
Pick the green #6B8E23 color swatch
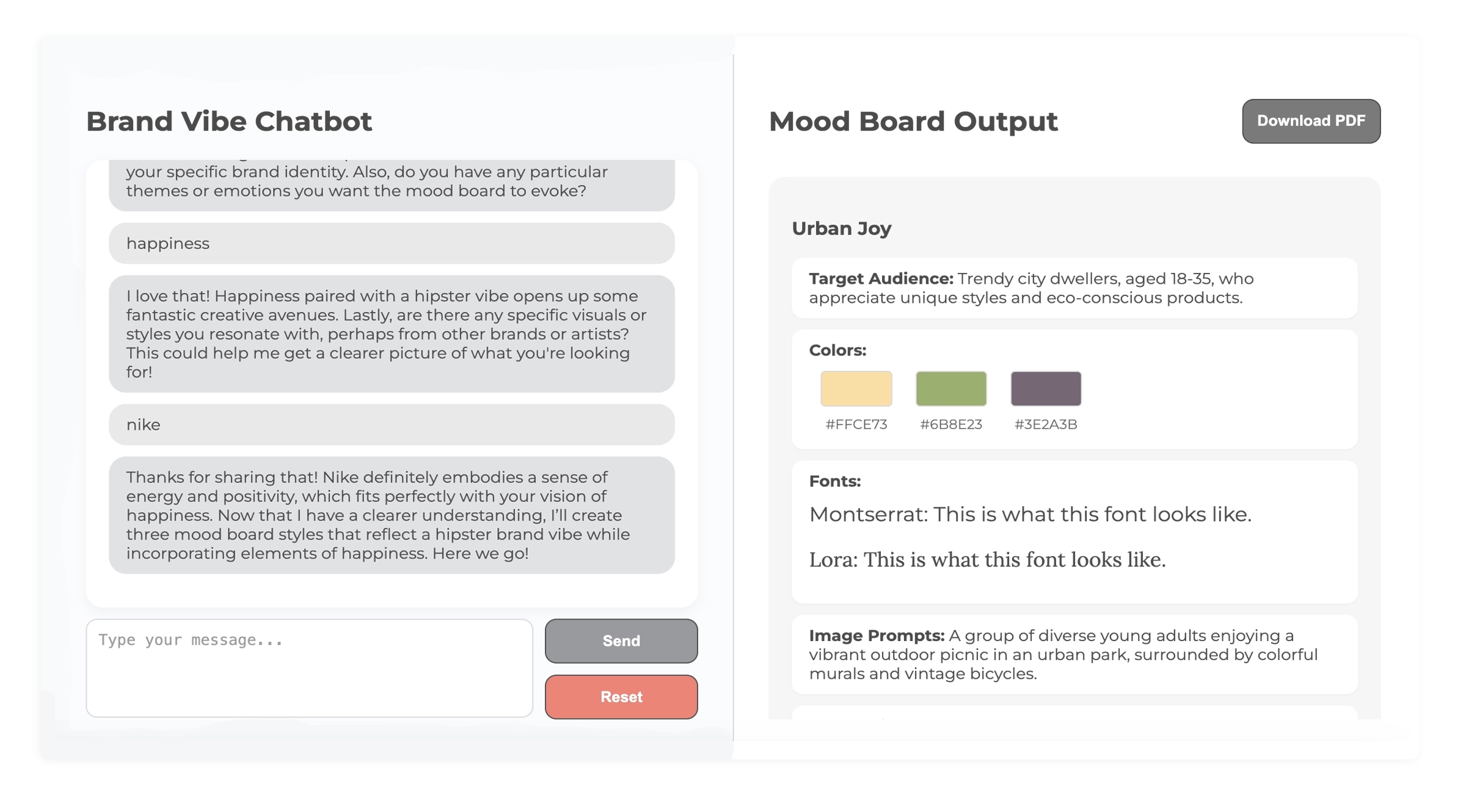pyautogui.click(x=951, y=388)
